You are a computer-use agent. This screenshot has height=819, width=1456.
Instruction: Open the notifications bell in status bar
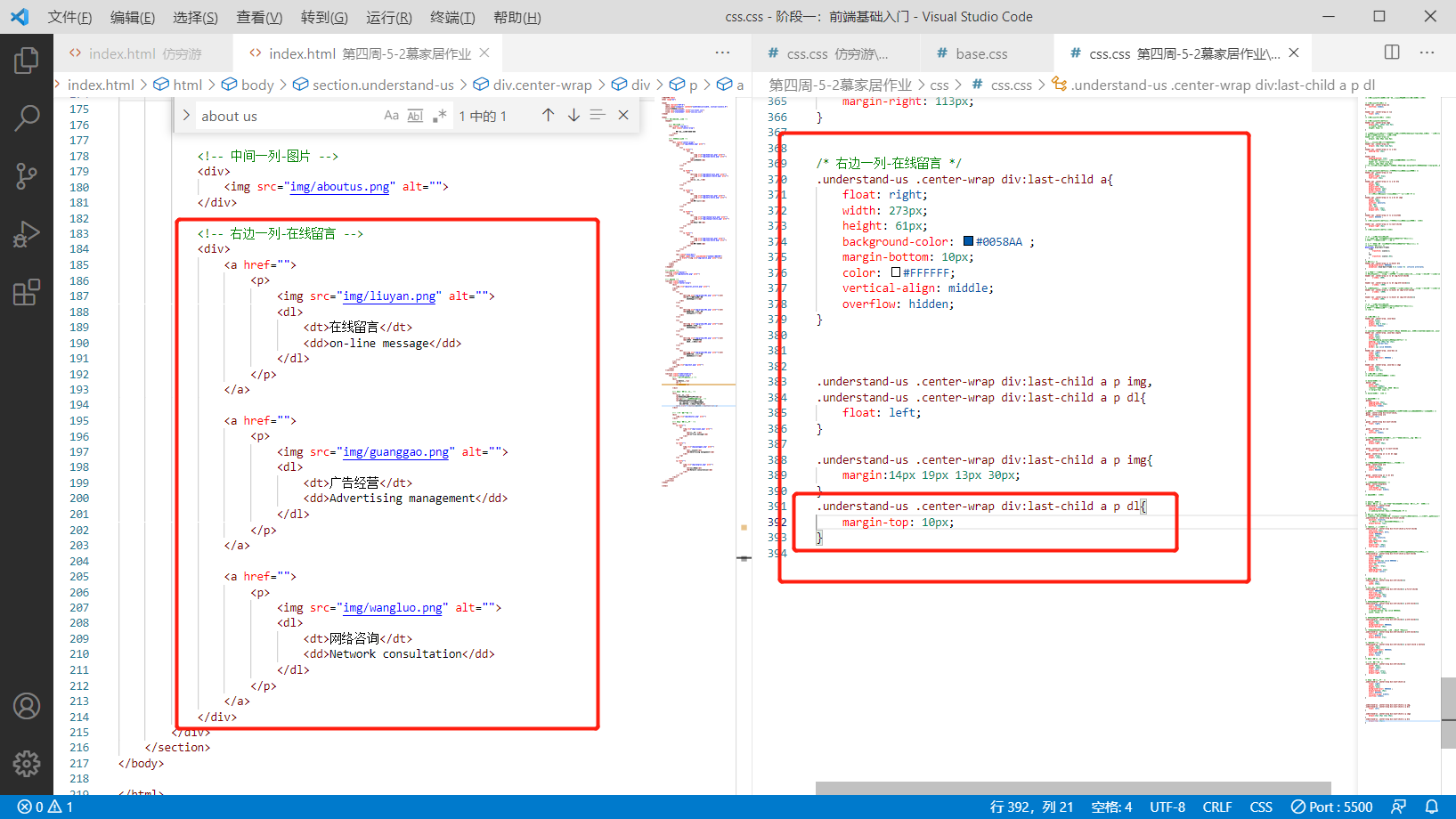[1432, 807]
